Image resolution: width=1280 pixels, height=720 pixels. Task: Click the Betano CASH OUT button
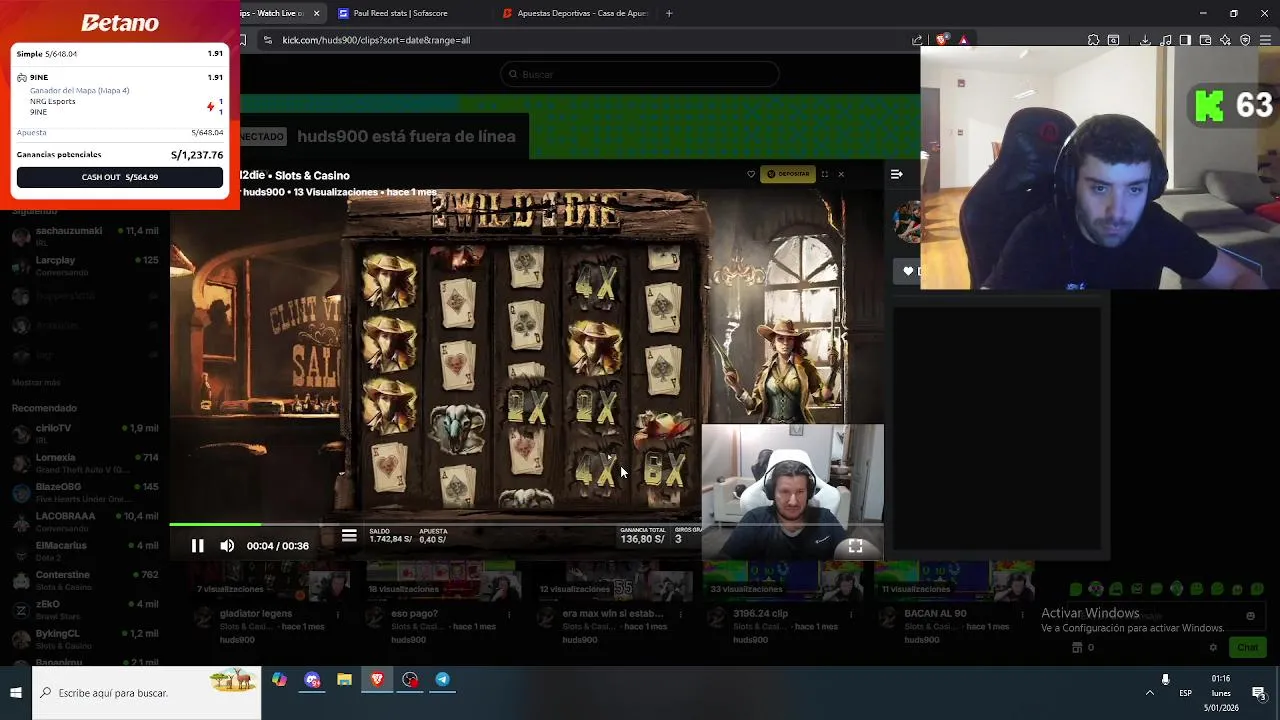120,177
